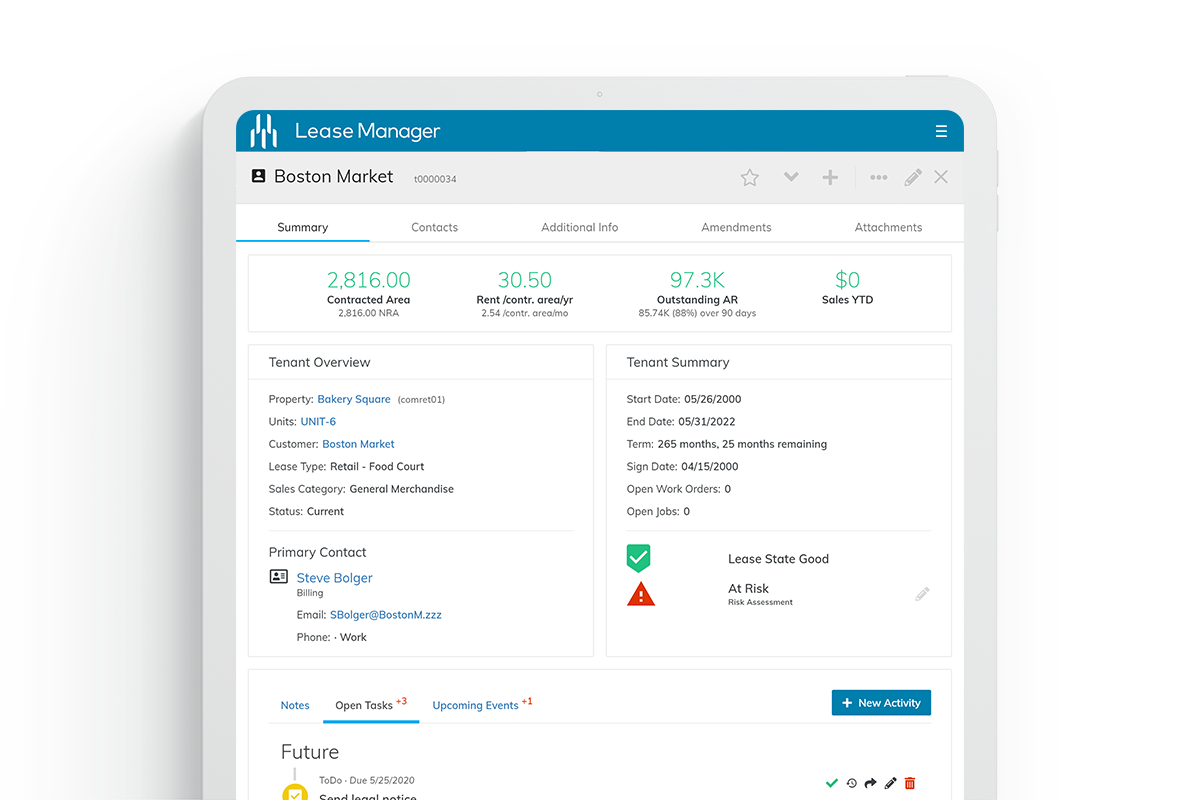Mark Boston Market as favorite star
This screenshot has width=1200, height=800.
click(x=750, y=177)
